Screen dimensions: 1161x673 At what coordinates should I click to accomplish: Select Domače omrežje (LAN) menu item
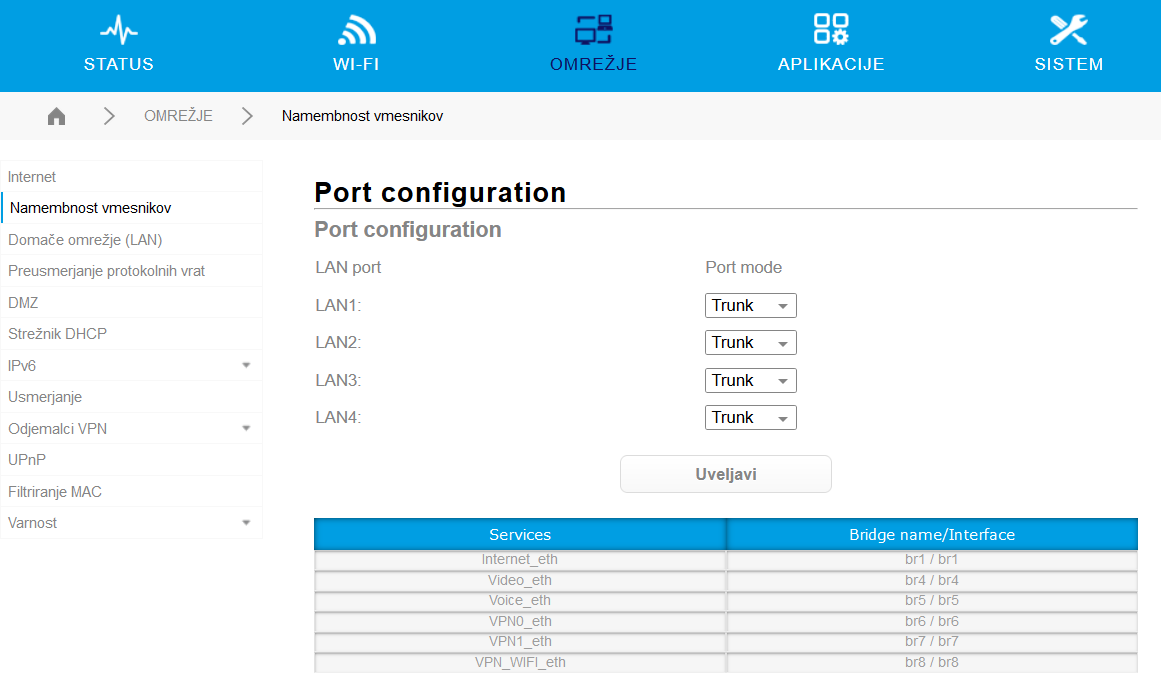pyautogui.click(x=85, y=240)
